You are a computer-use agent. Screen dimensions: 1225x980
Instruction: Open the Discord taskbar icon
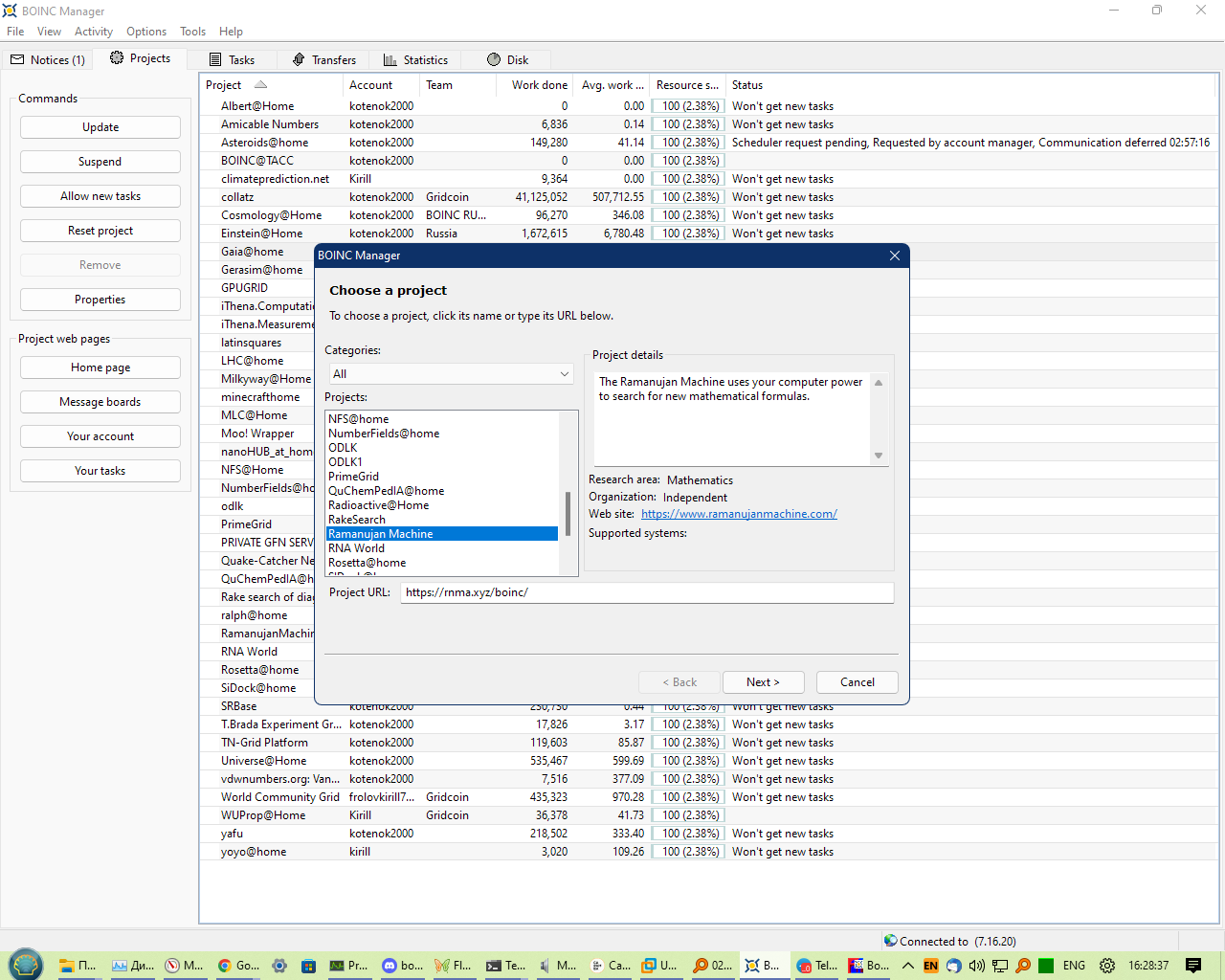403,966
